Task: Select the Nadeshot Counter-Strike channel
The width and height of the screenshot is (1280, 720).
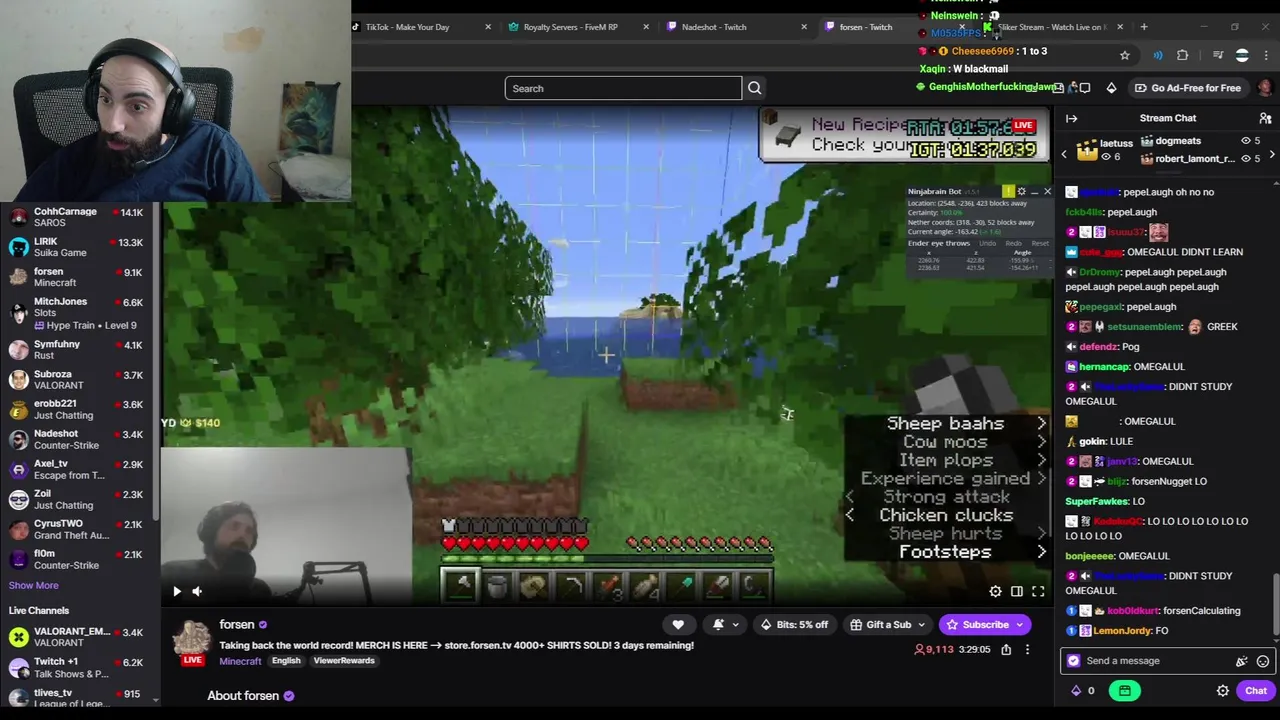Action: (x=76, y=439)
